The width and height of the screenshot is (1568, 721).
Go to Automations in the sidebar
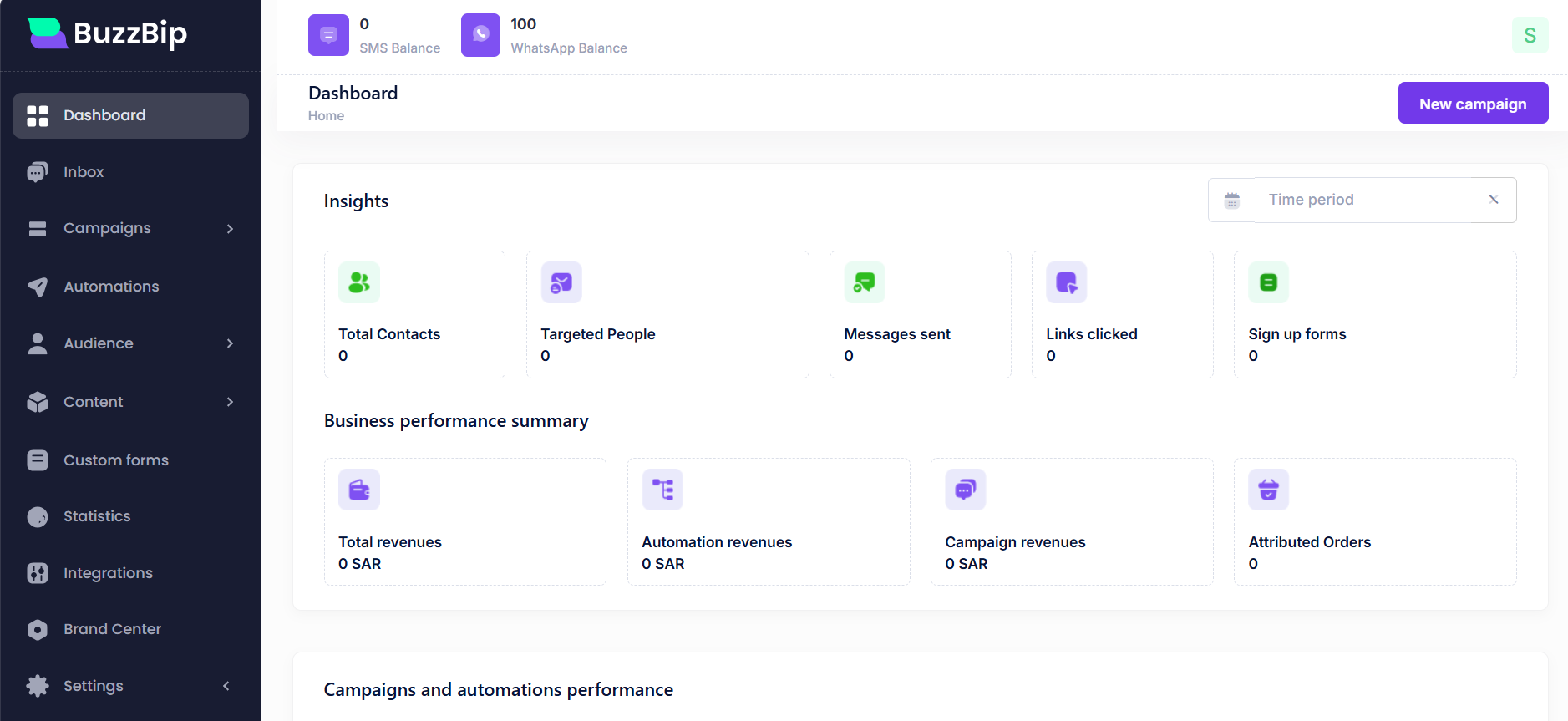click(x=111, y=287)
